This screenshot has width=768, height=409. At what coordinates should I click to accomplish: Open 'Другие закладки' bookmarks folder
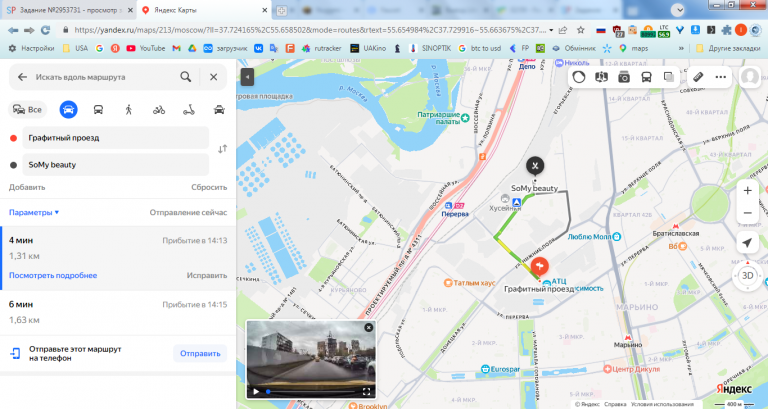[x=728, y=48]
